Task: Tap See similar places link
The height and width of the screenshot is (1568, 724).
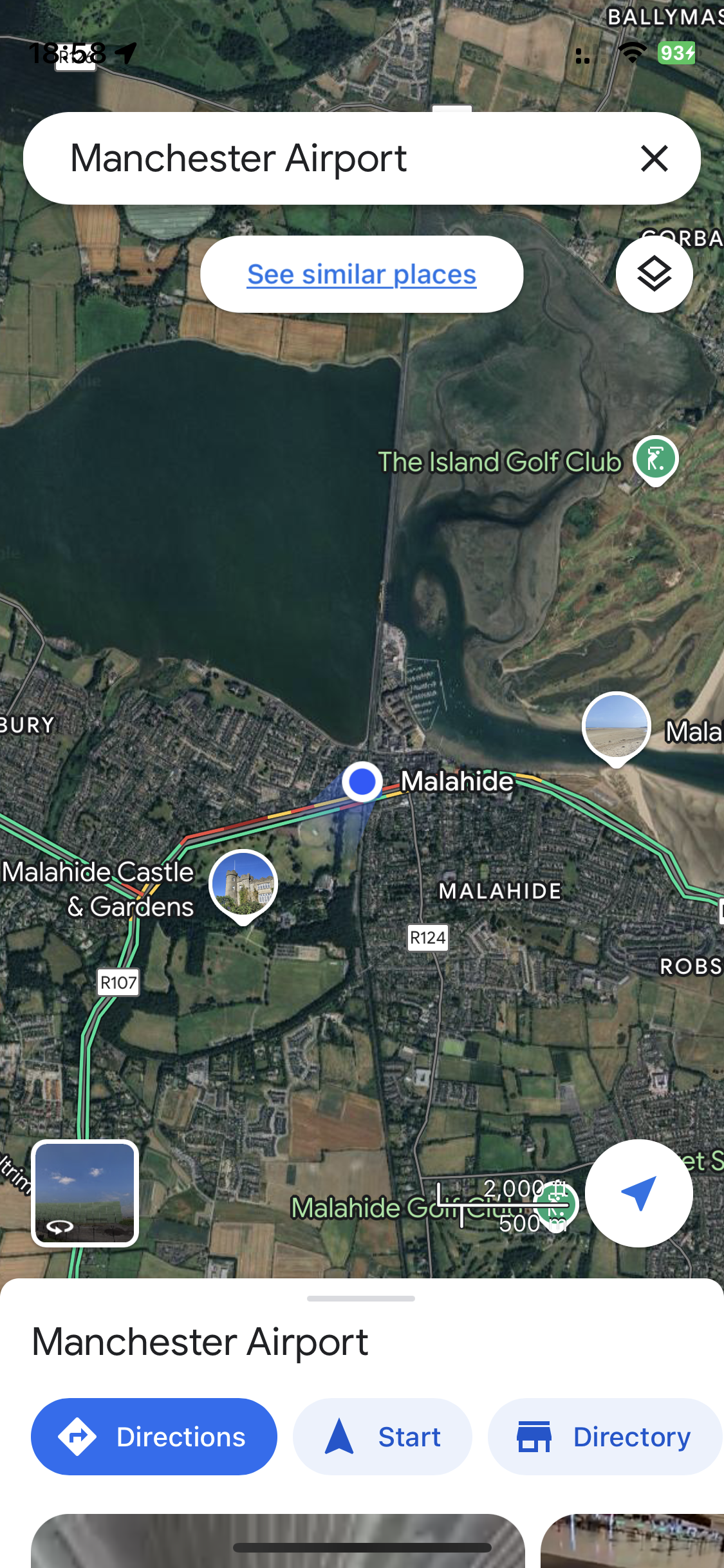Action: (x=362, y=274)
